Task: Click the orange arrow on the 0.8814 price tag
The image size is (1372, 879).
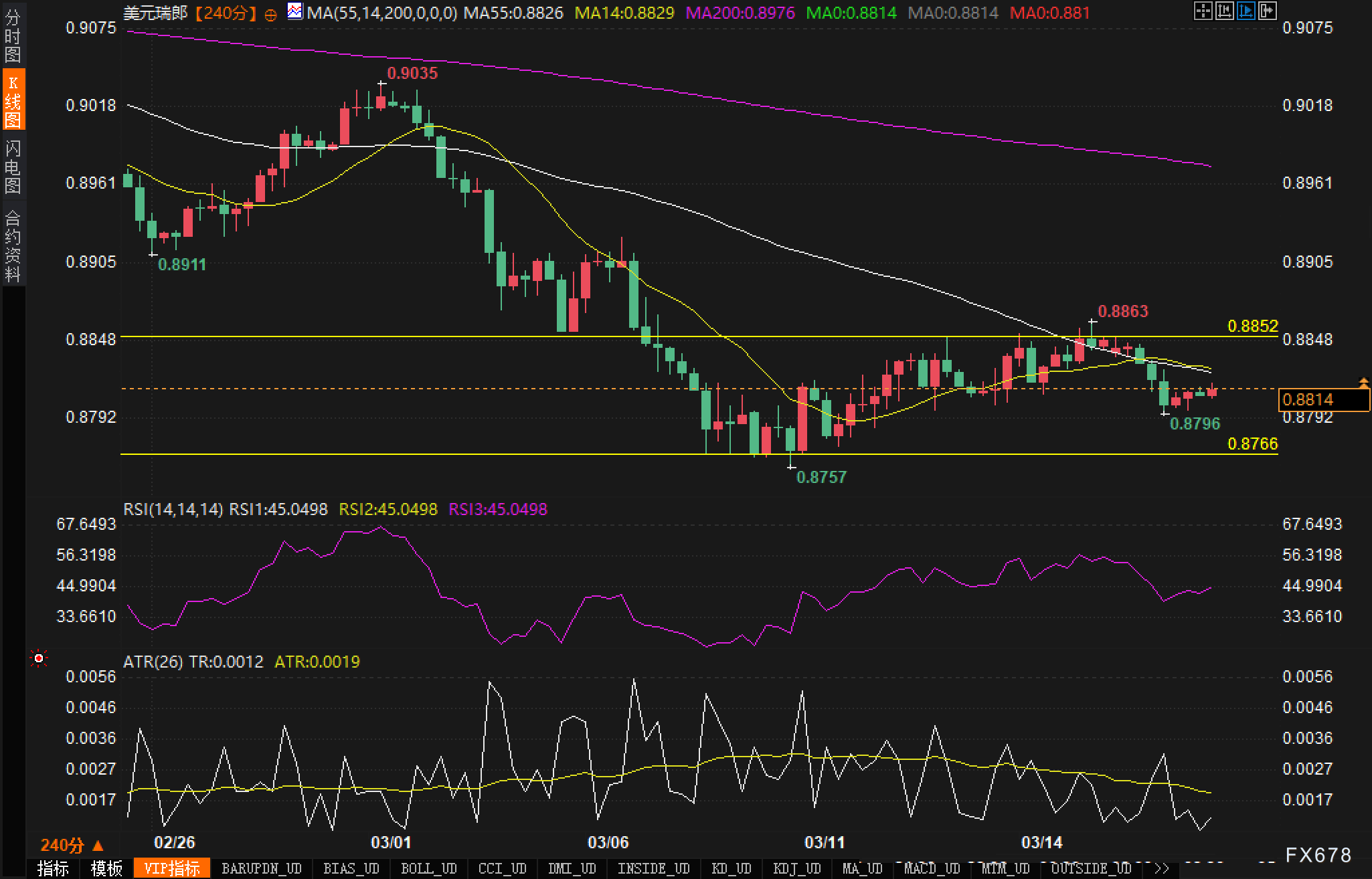Action: [x=1363, y=383]
